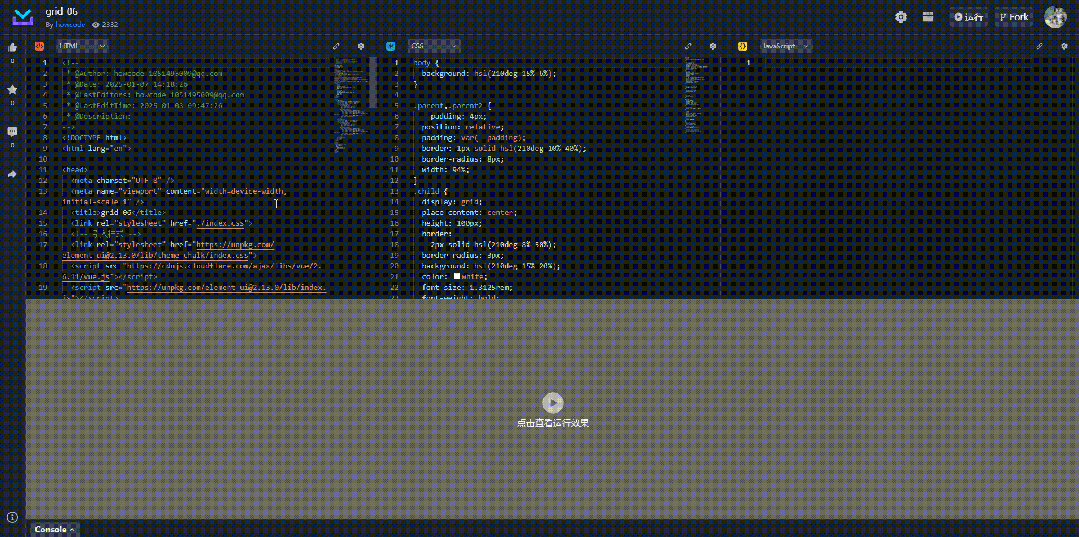Click the white color swatch in CSS
Screen dimensions: 1079x537
coord(456,276)
